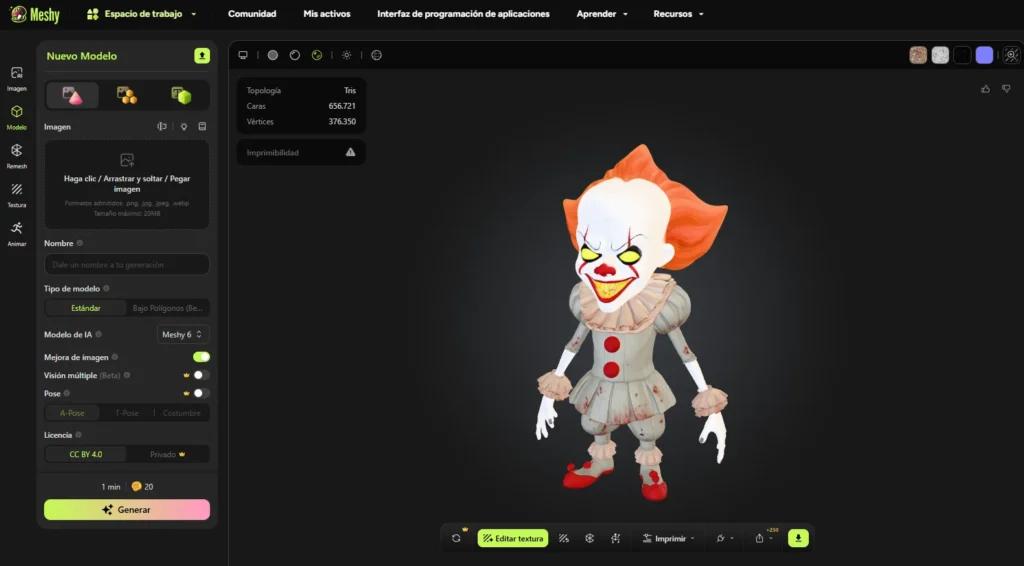Click the Generar button

pos(127,510)
